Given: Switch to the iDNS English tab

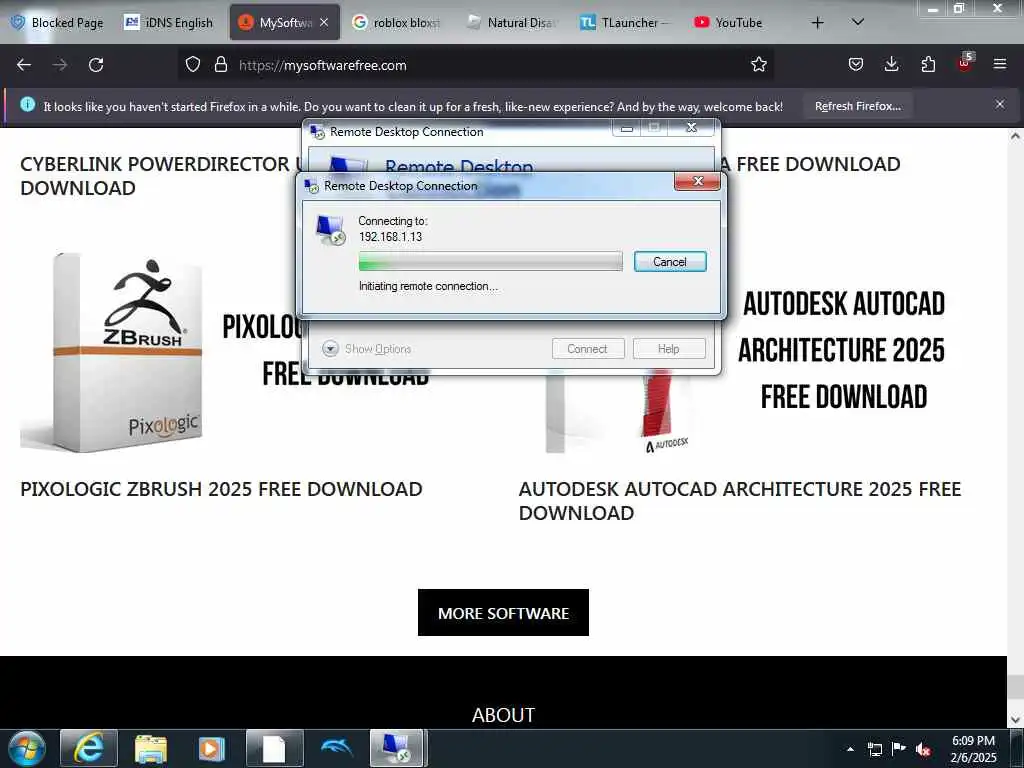Looking at the screenshot, I should (169, 23).
